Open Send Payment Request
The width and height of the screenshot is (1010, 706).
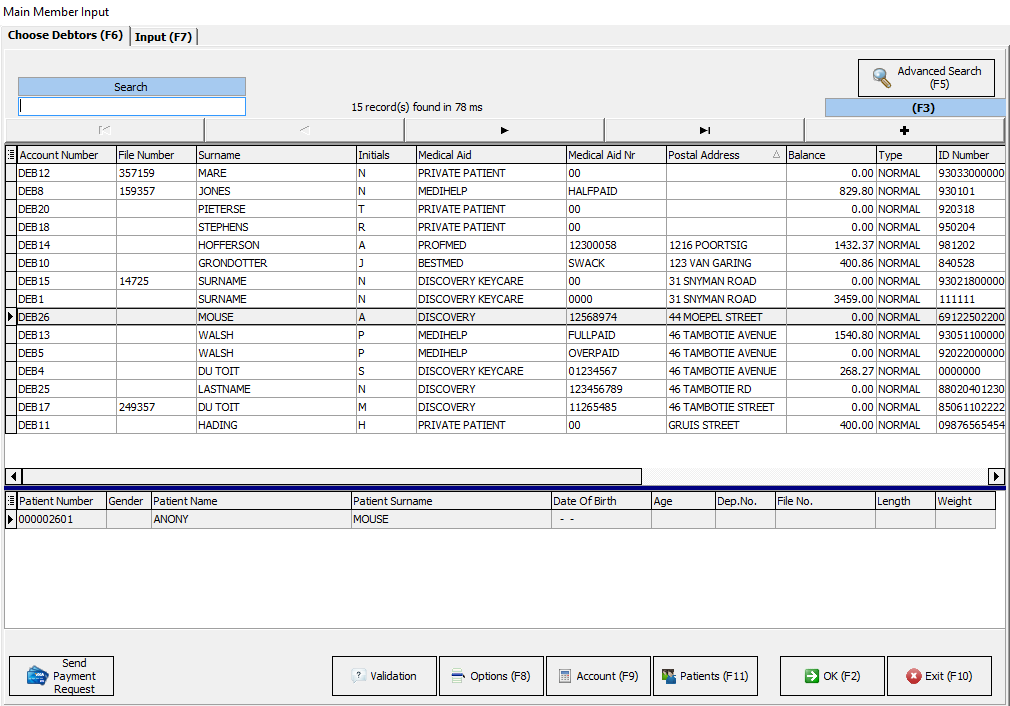point(61,676)
